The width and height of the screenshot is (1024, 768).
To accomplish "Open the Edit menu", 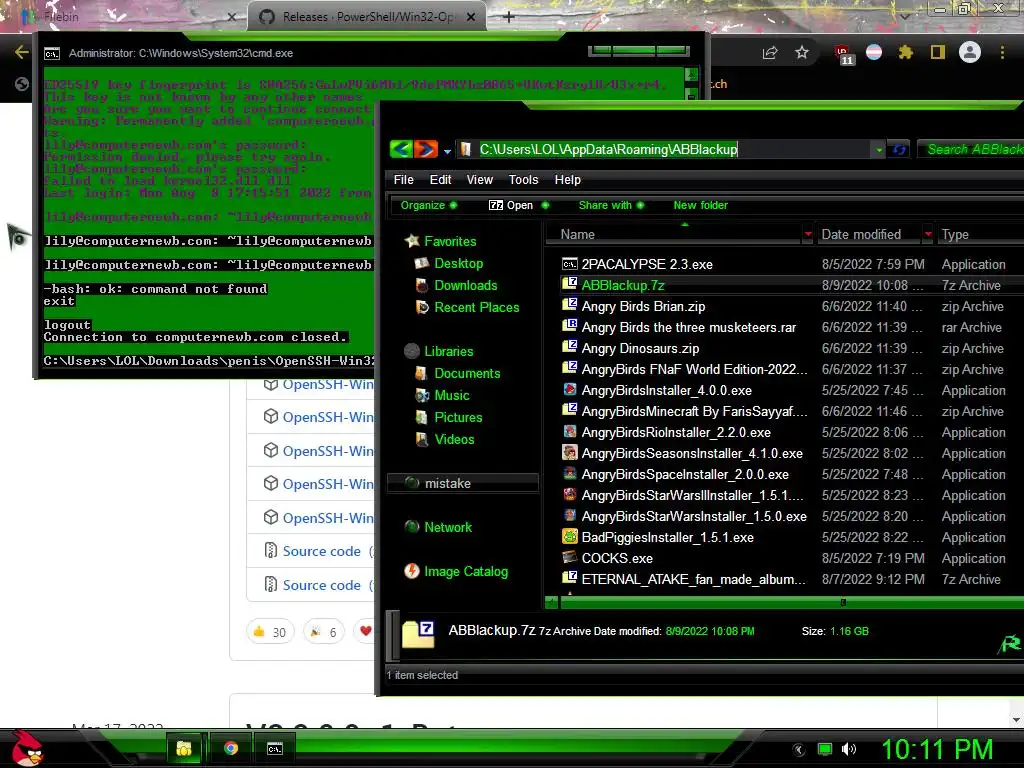I will (440, 180).
